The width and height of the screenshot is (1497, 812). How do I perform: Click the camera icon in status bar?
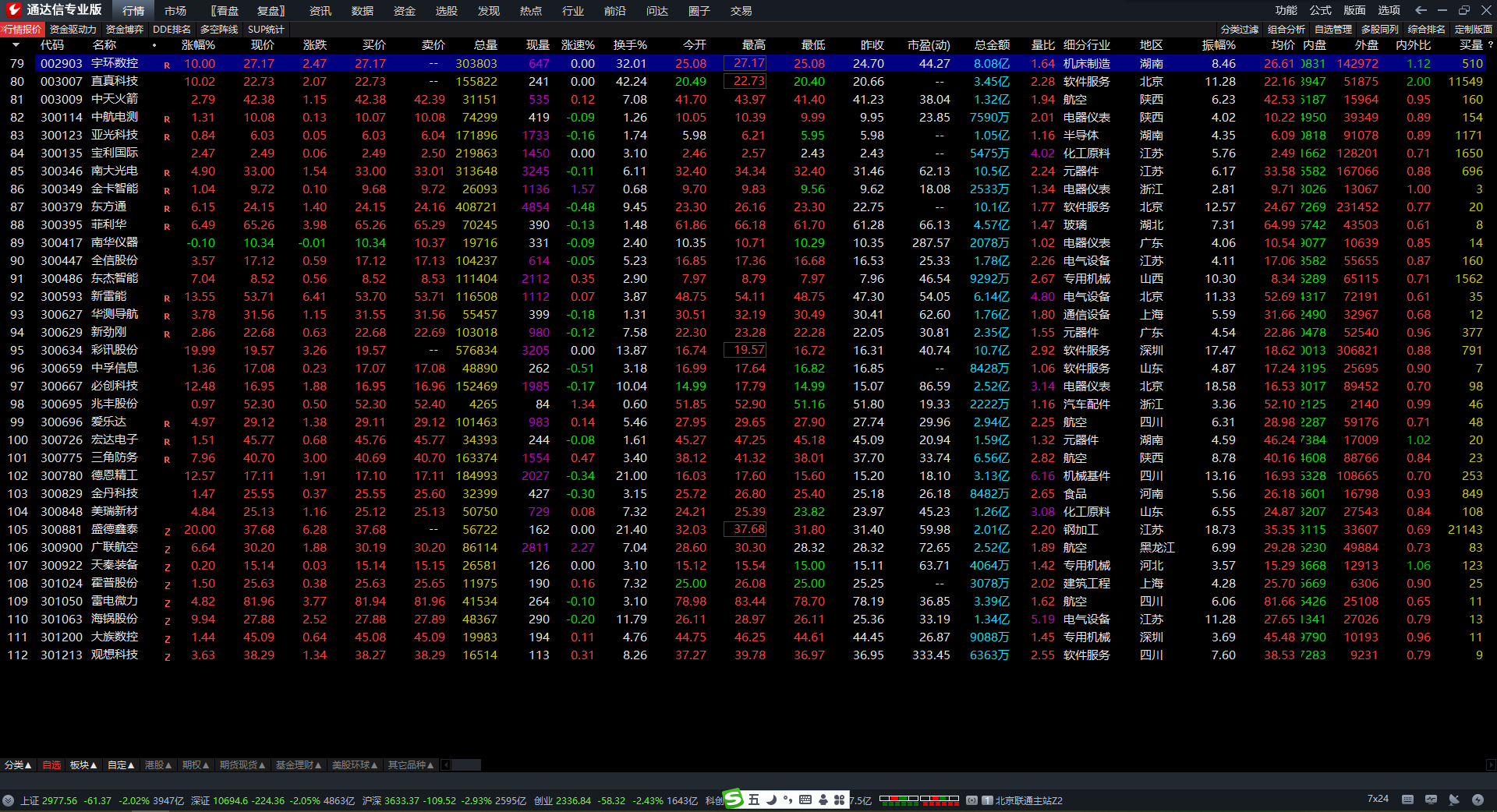971,800
